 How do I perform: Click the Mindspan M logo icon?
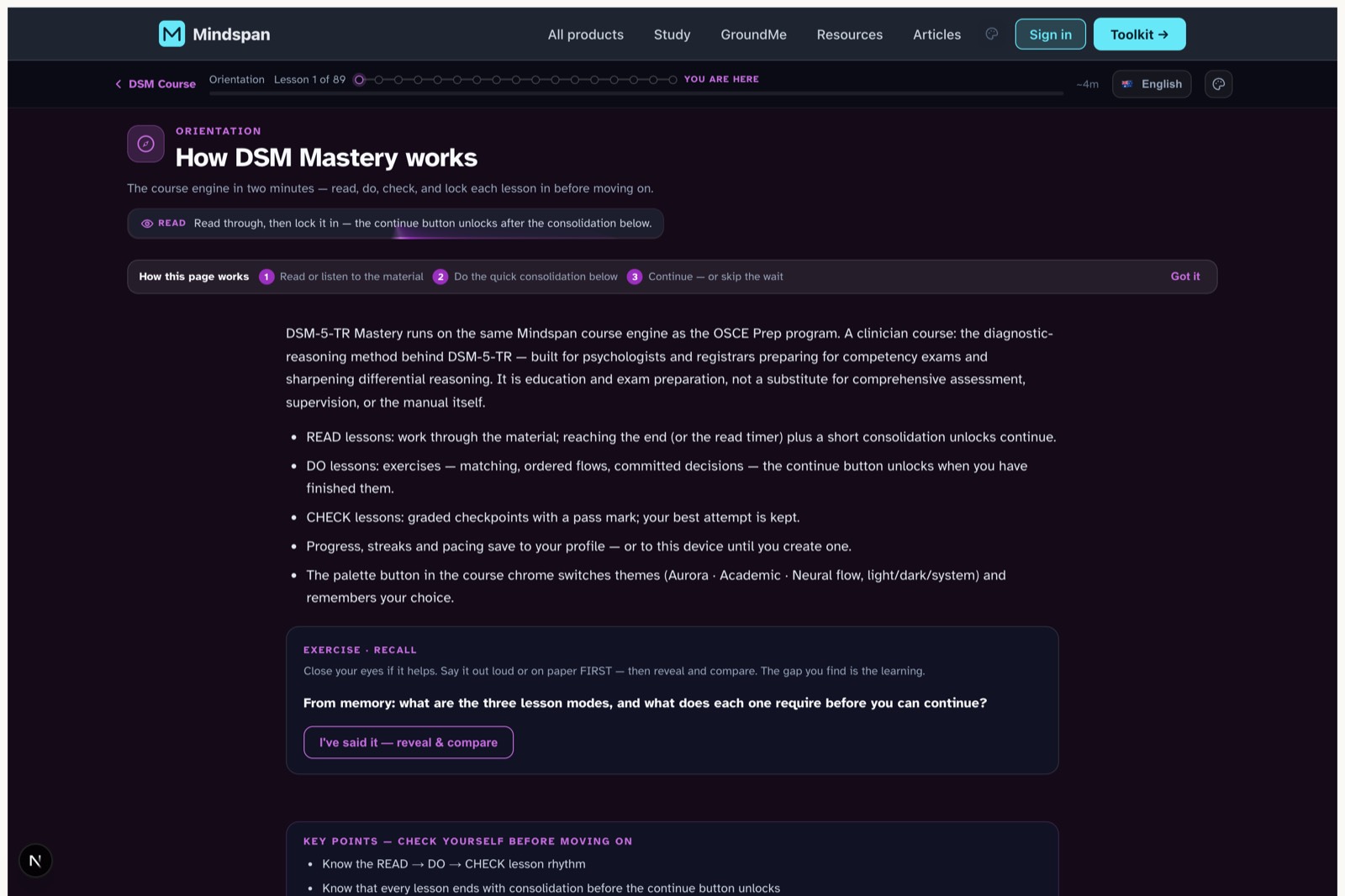pos(171,34)
